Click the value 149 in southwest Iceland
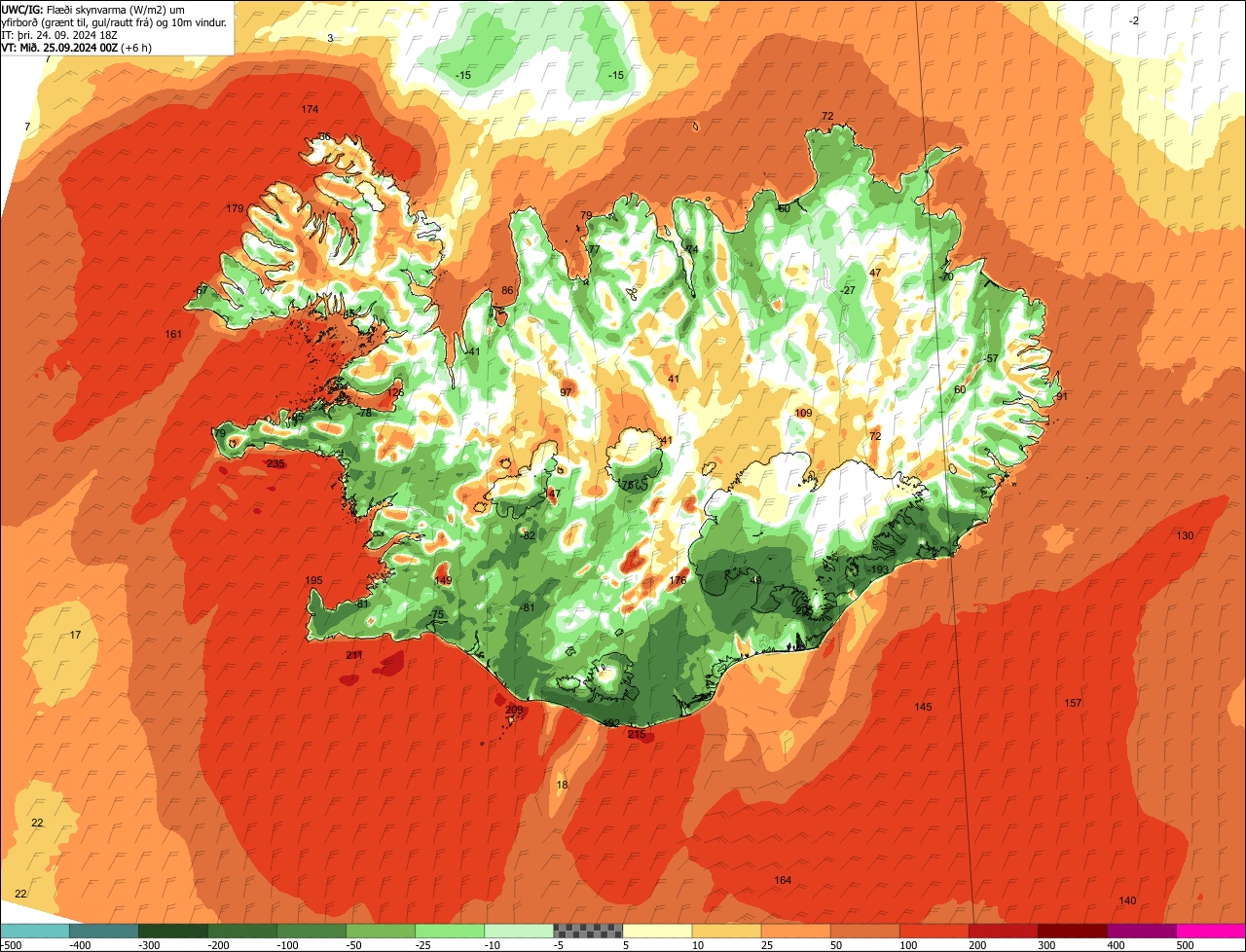Viewport: 1246px width, 952px height. [443, 580]
